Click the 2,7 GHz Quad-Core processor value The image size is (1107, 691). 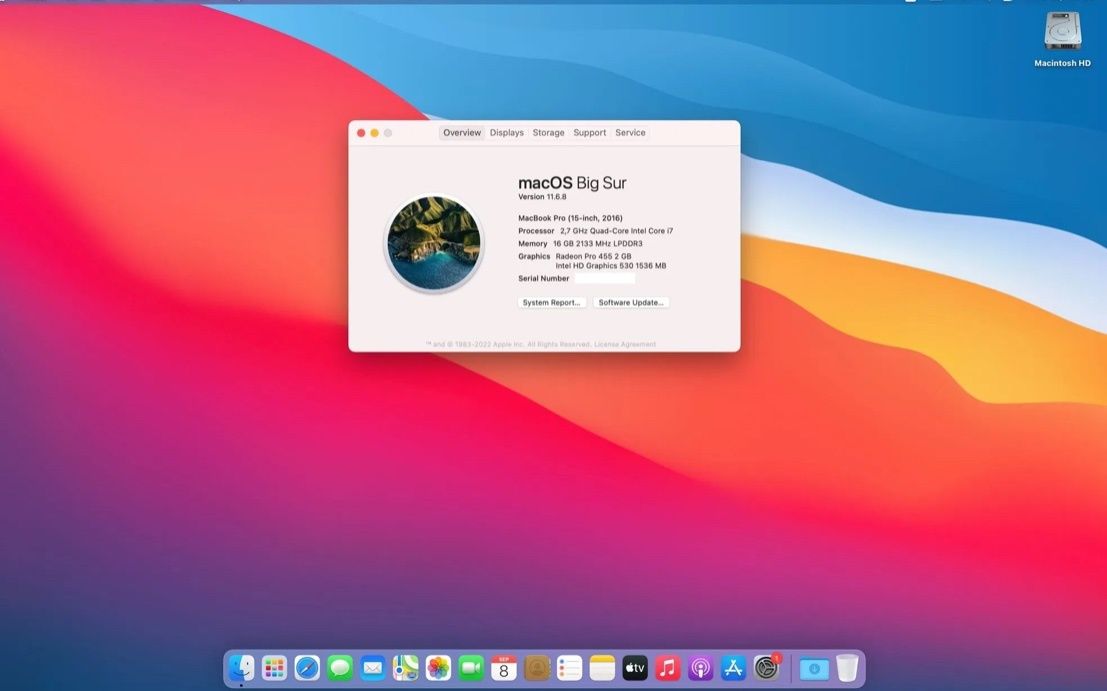tap(616, 231)
